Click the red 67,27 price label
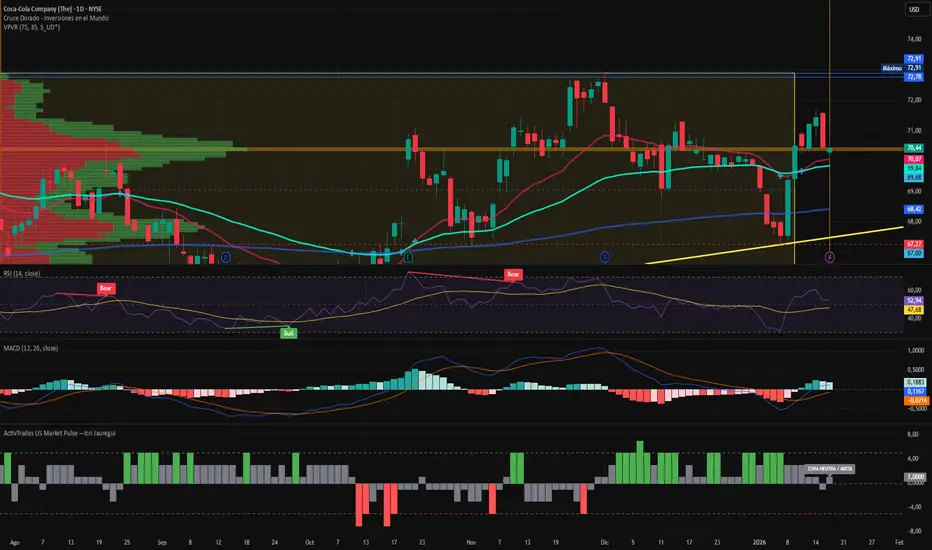Screen dimensions: 932x550 click(x=914, y=244)
